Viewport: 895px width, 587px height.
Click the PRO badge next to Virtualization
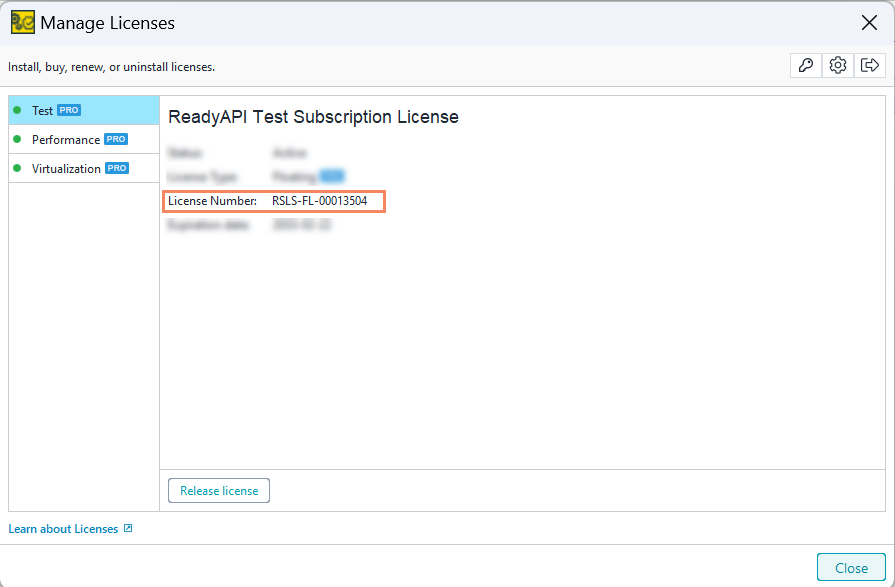click(x=117, y=168)
